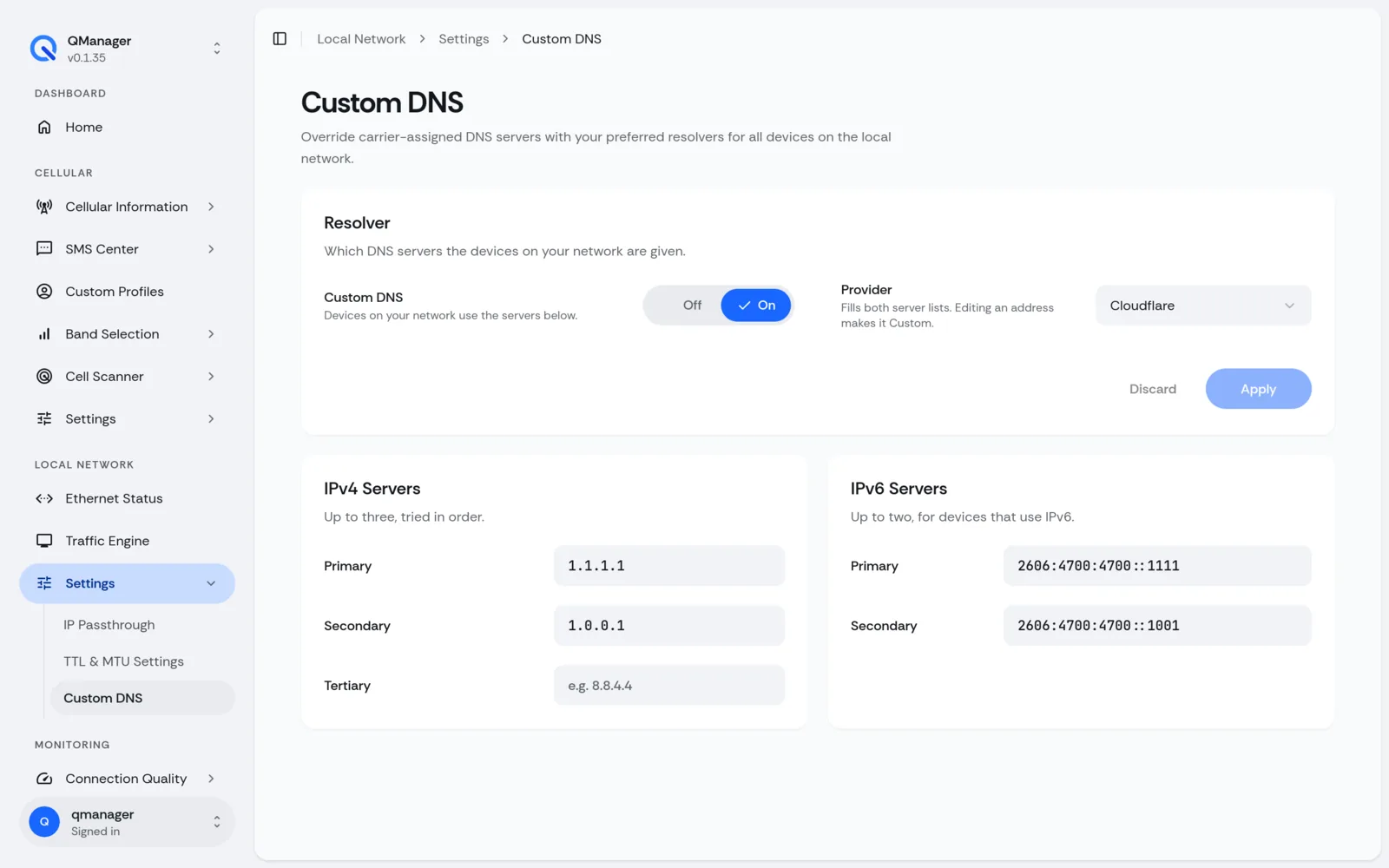Expand the Cellular Information submenu chevron
The image size is (1389, 868).
tap(211, 207)
